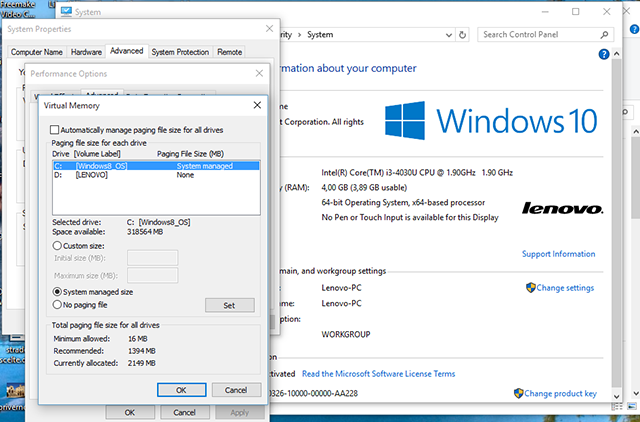Screen dimensions: 640x422
Task: Click the Maximum size input field
Action: click(152, 275)
